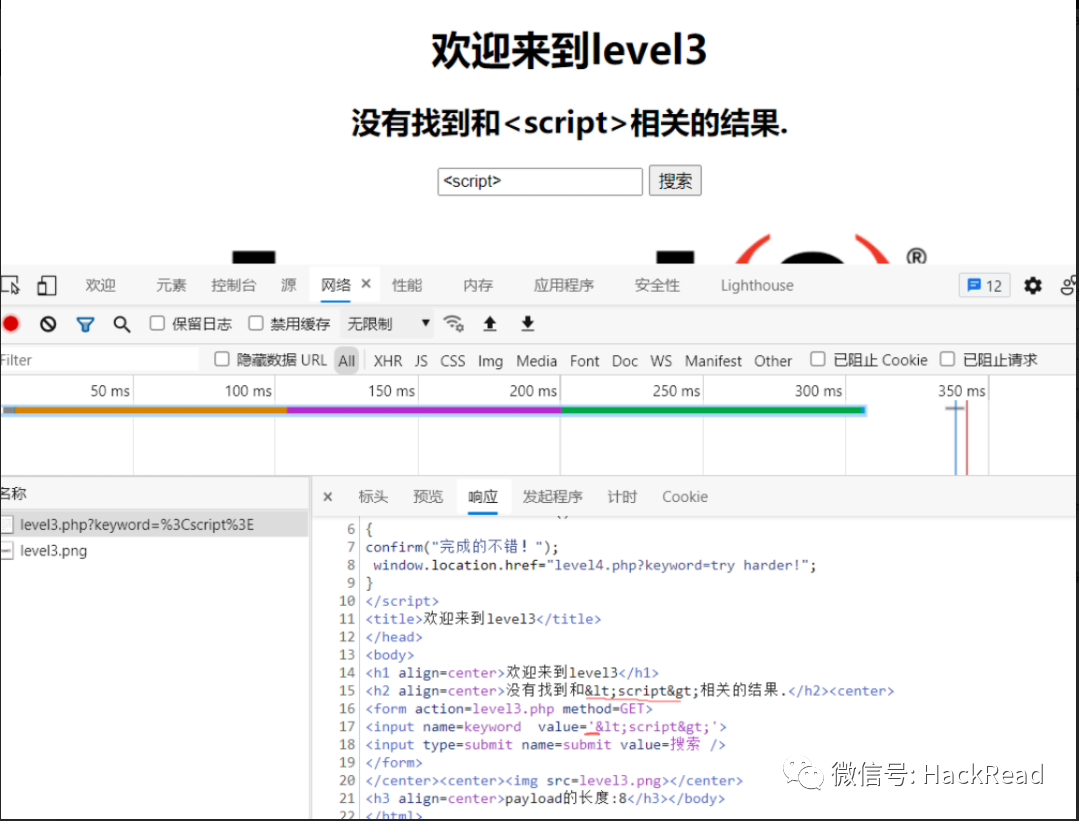
Task: Switch to 安全性 tab
Action: 656,285
